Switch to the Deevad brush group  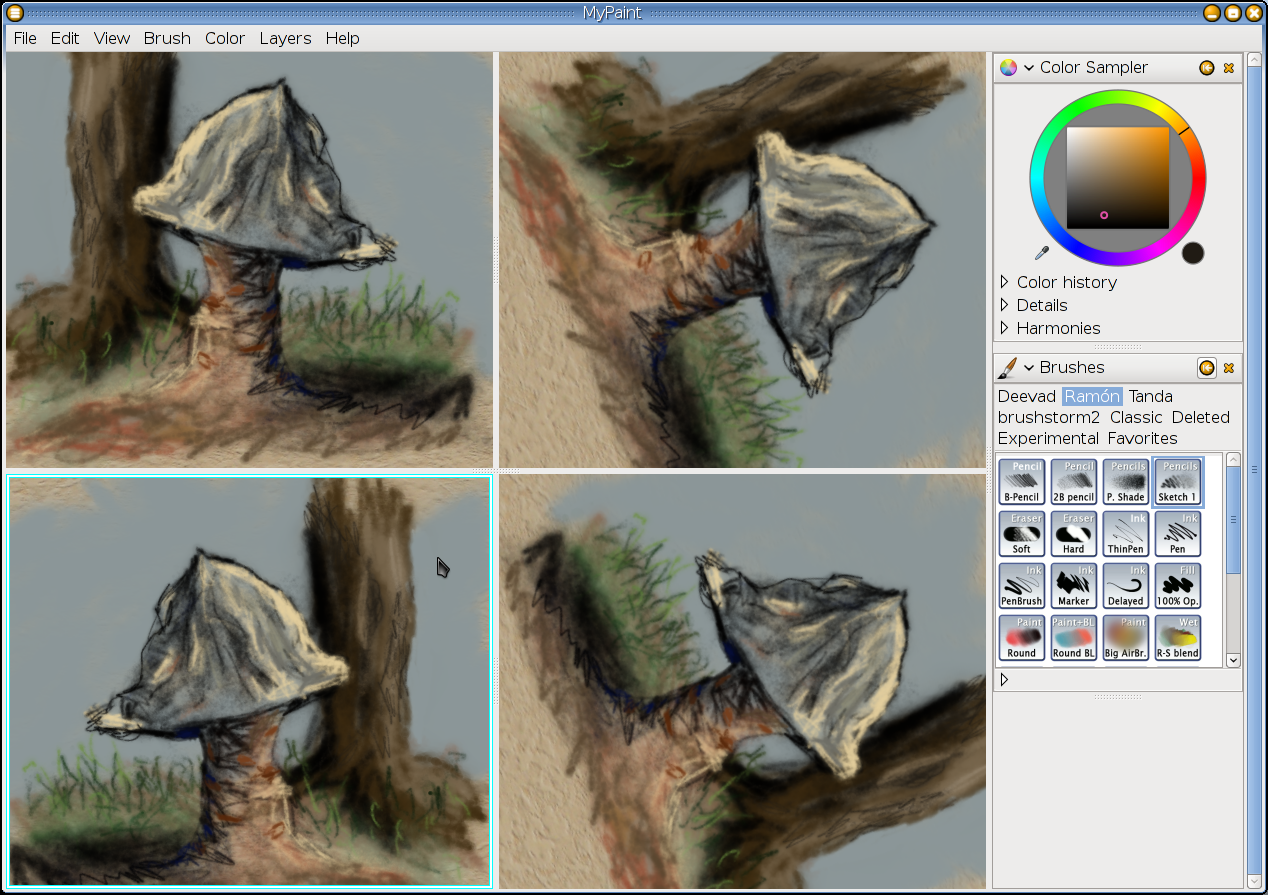click(1026, 396)
